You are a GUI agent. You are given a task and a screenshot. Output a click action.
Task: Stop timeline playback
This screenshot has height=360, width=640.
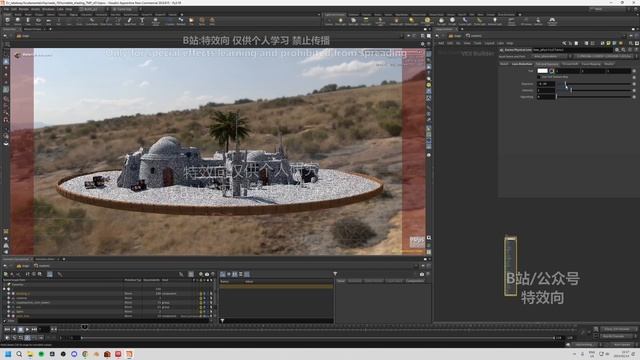pos(20,329)
